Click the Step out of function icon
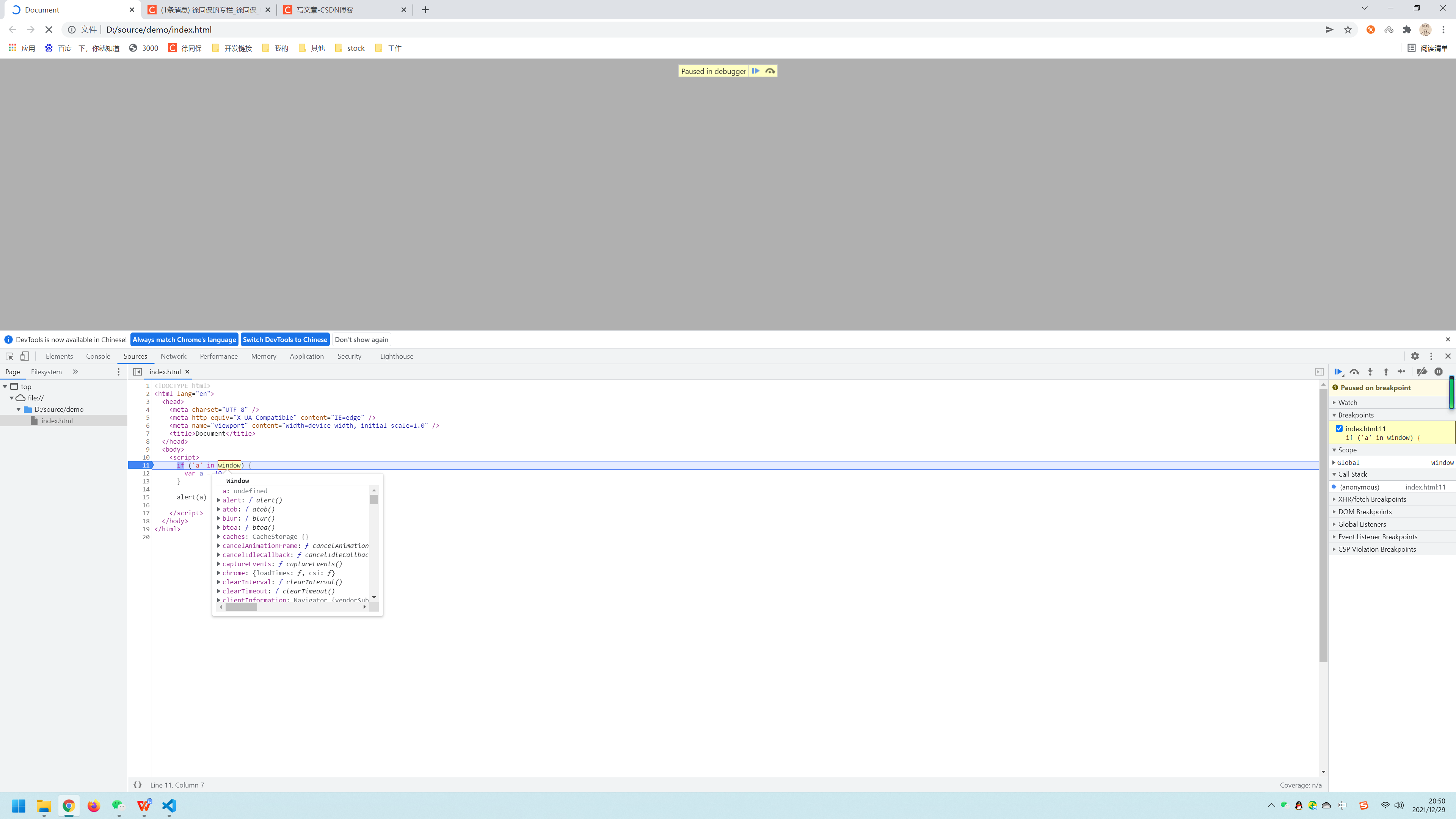The width and height of the screenshot is (1456, 819). point(1386,372)
